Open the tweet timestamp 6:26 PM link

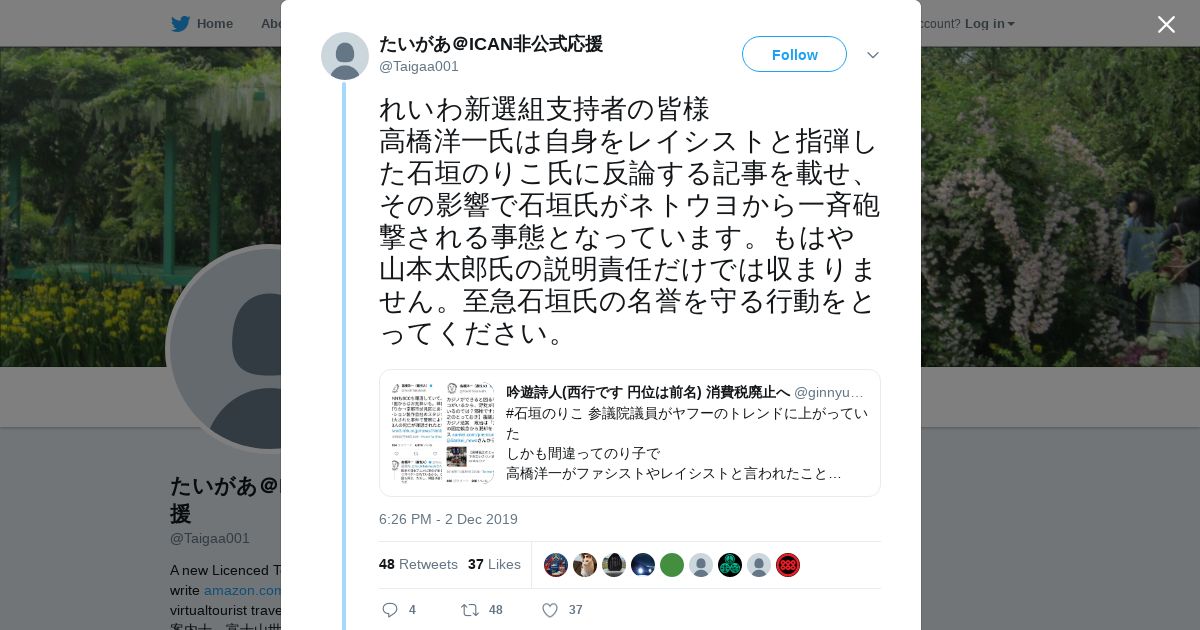click(x=448, y=519)
